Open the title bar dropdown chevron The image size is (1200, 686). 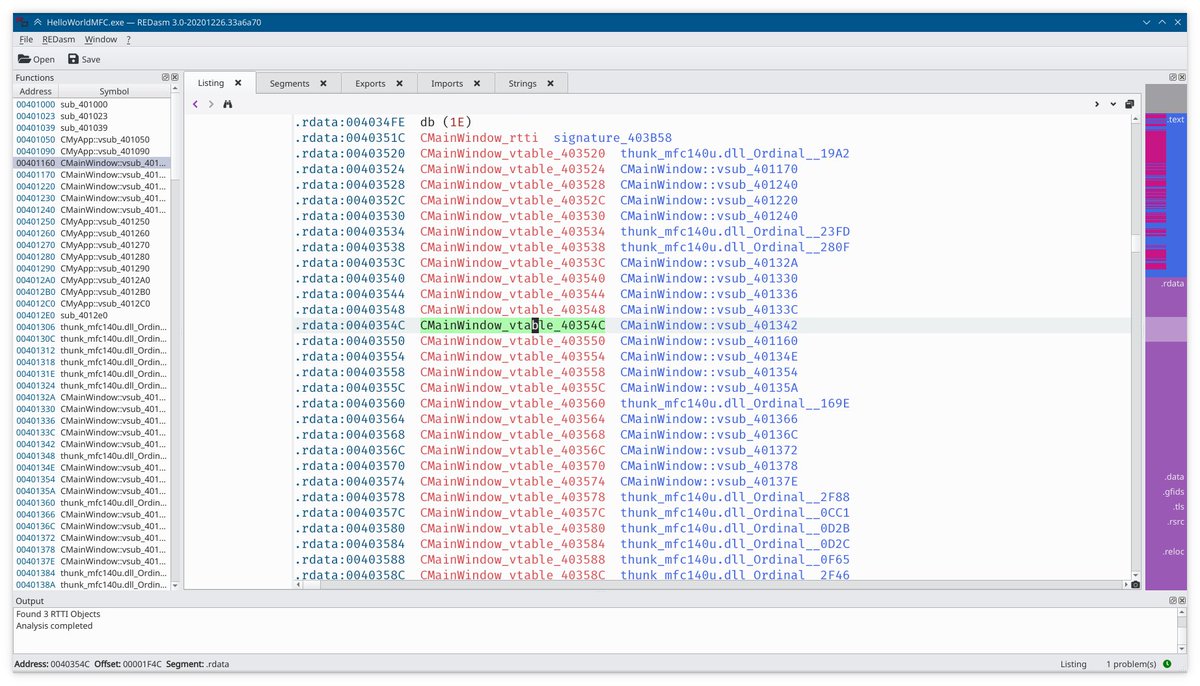click(1146, 22)
